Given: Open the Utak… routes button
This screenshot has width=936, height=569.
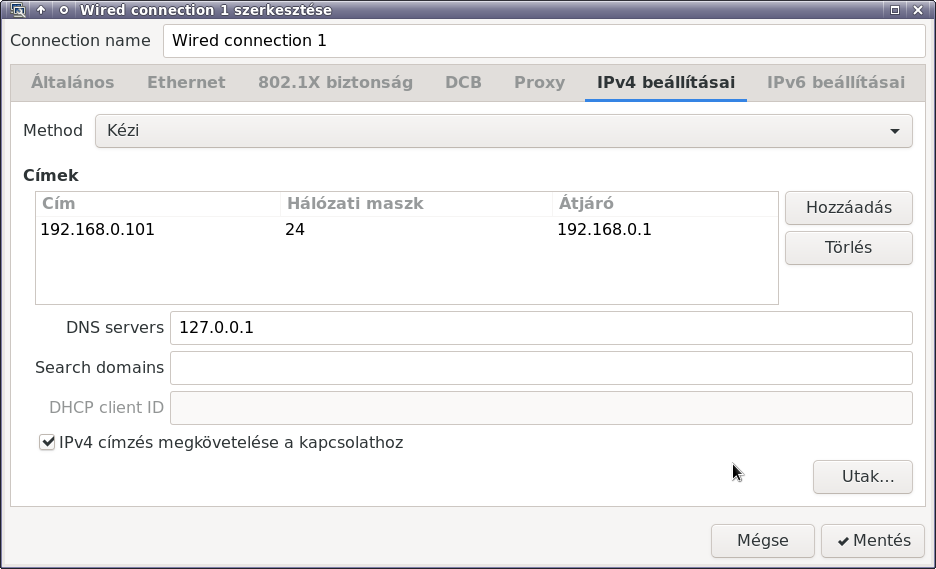Looking at the screenshot, I should point(863,476).
